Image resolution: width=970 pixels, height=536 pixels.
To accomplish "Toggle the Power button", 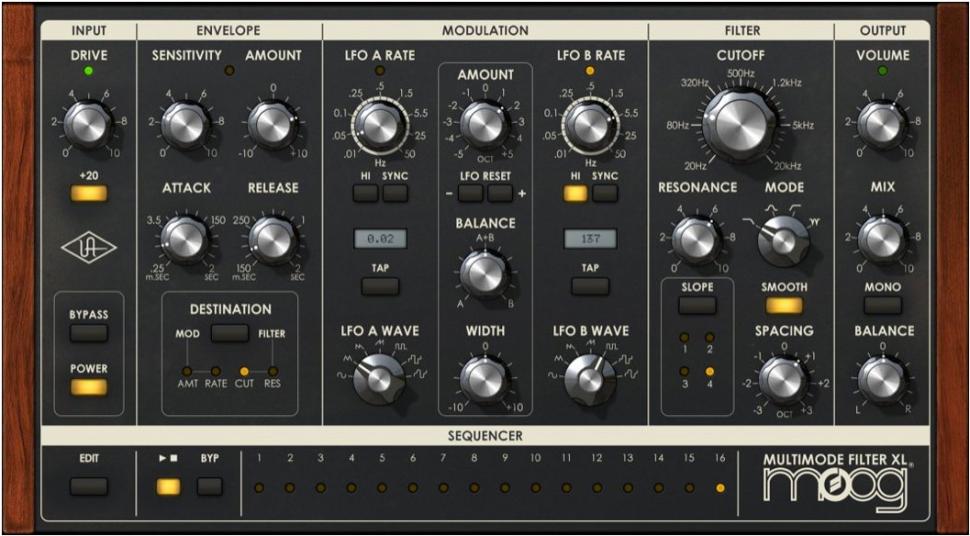I will (x=88, y=387).
